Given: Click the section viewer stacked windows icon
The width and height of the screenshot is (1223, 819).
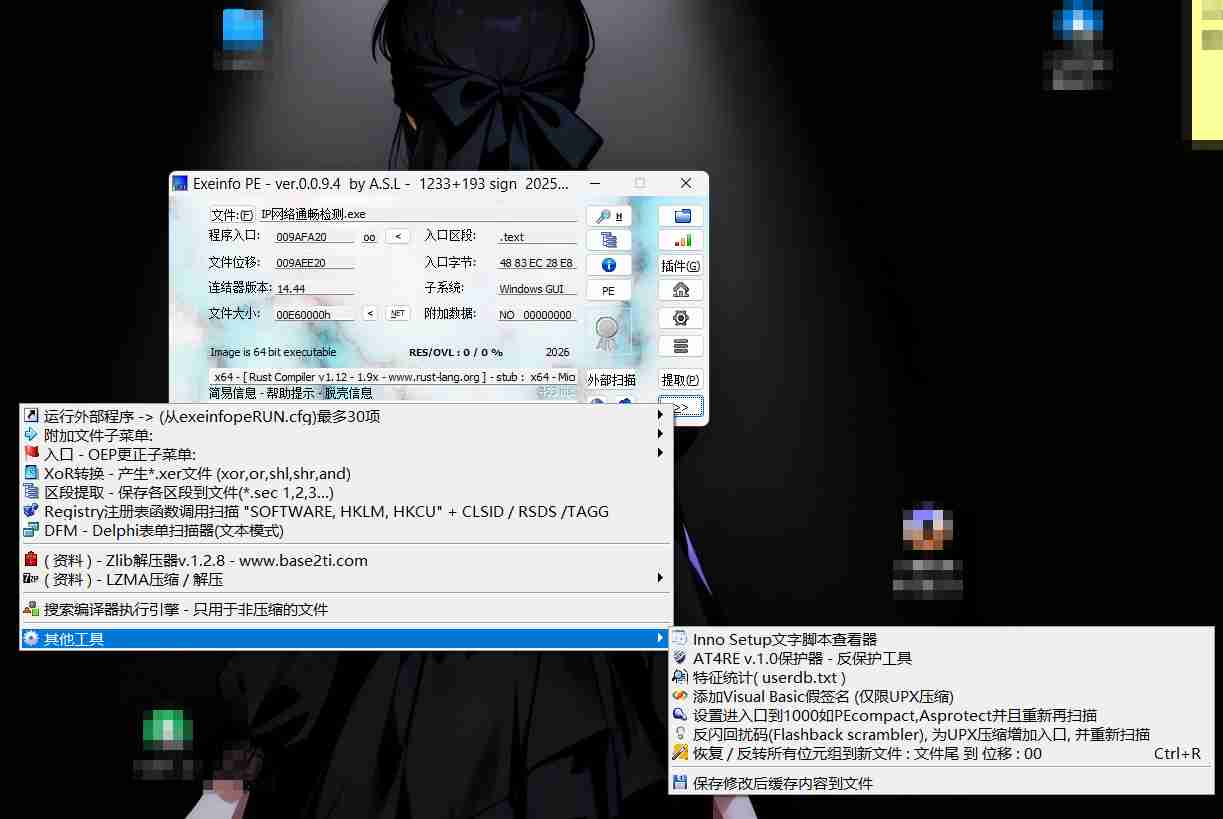Looking at the screenshot, I should coord(608,240).
